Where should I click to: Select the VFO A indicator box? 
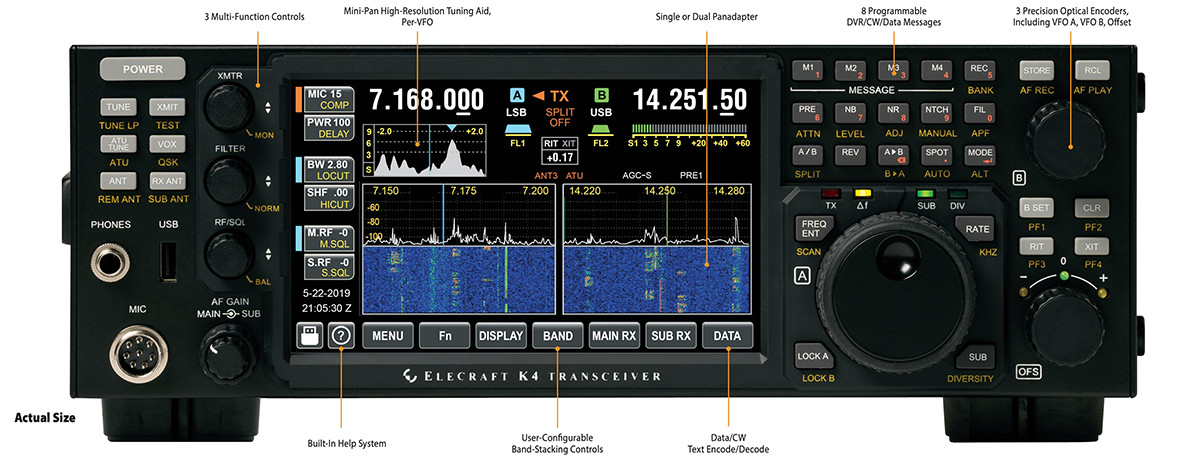point(517,96)
